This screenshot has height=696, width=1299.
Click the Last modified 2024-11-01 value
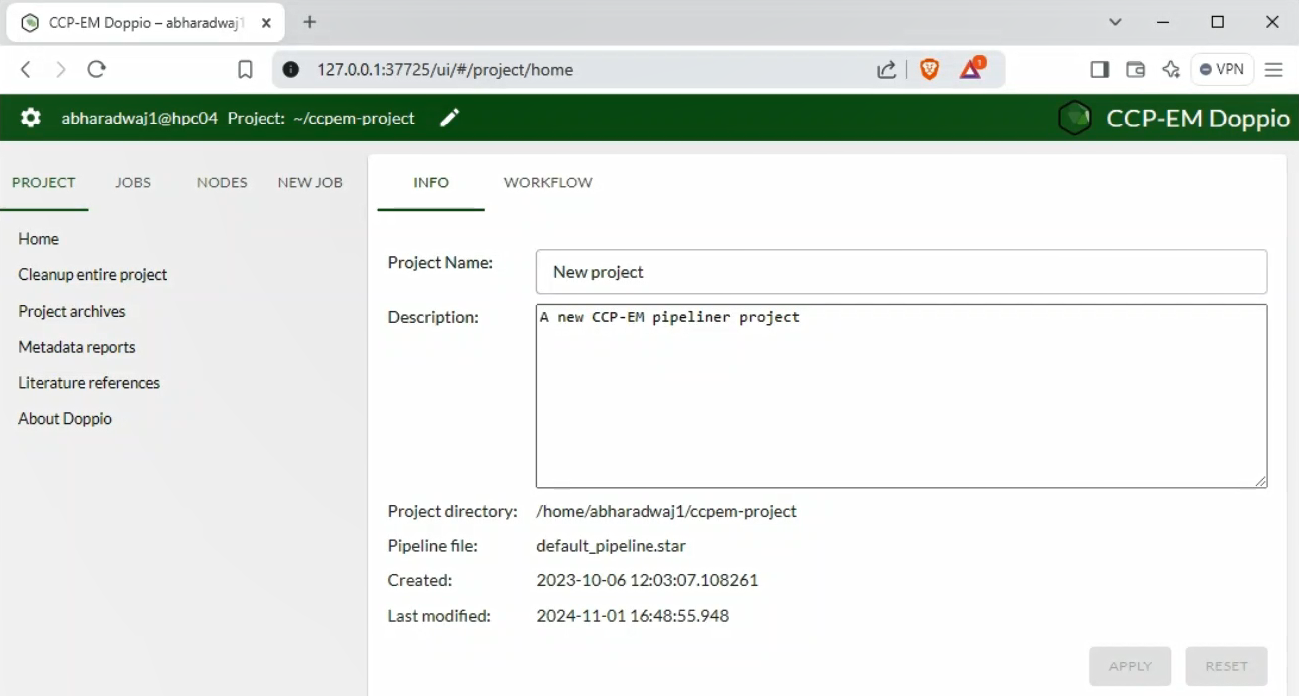pos(632,616)
